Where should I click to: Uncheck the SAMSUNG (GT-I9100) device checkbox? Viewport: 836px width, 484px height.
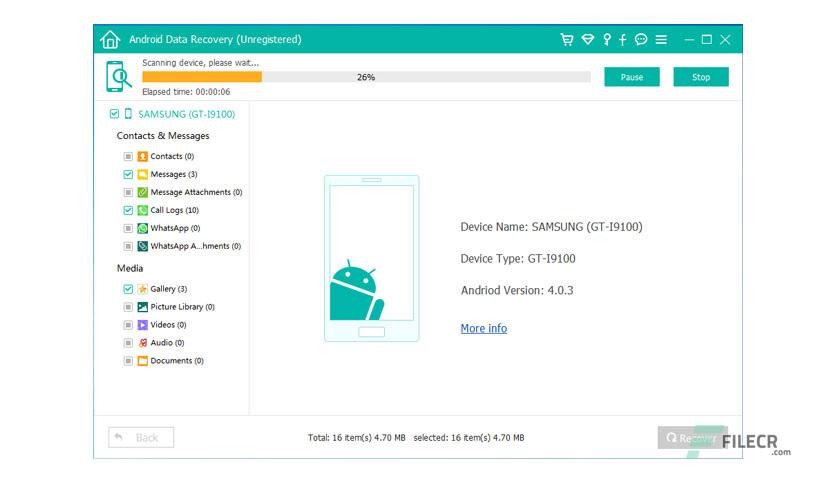[x=114, y=114]
